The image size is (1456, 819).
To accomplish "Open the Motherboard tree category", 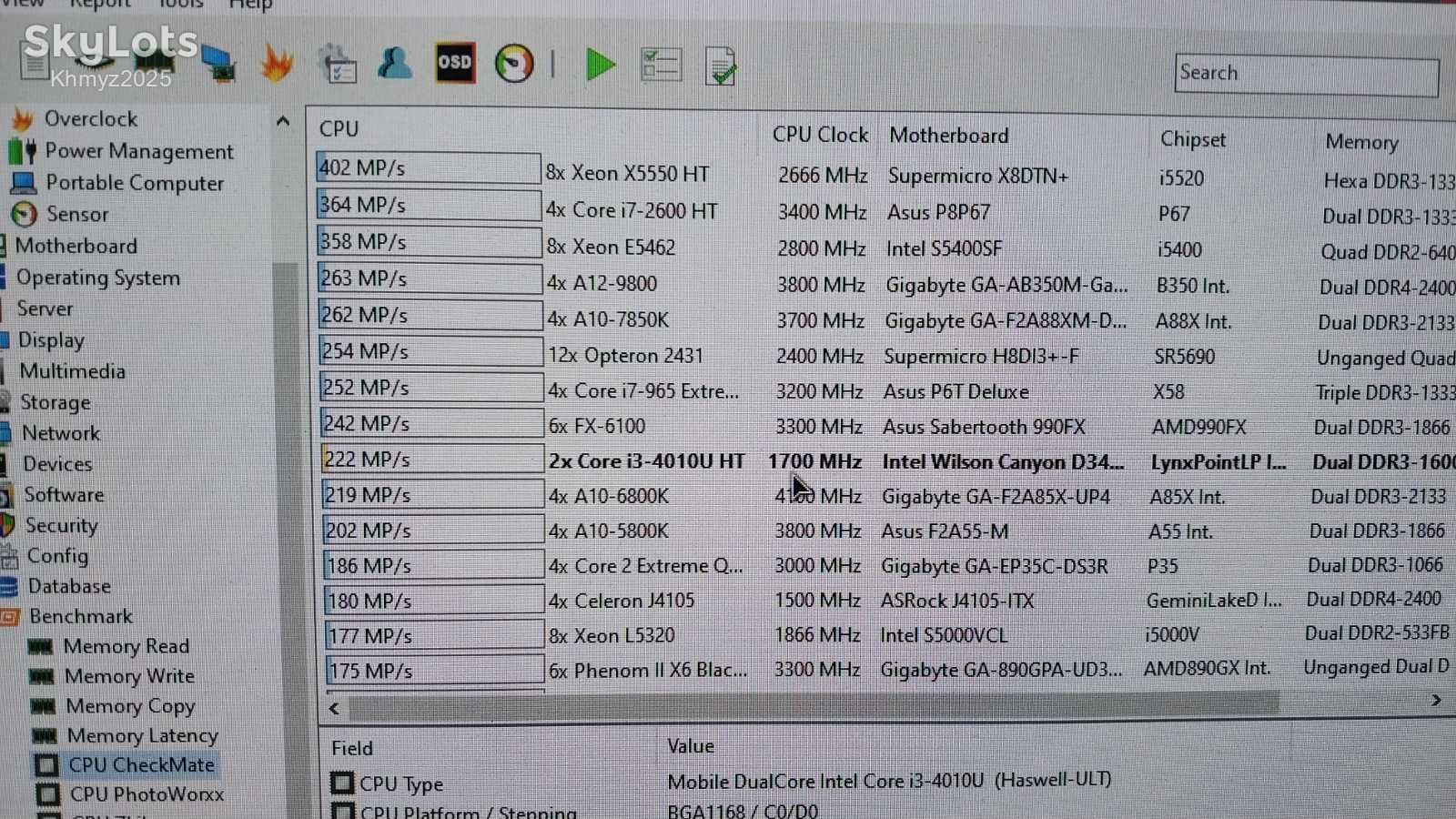I will tap(76, 246).
